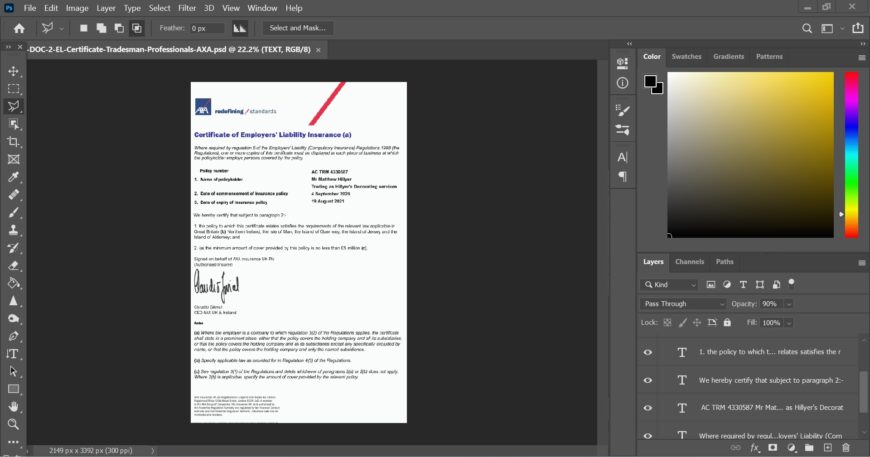Toggle Add to selection mode
This screenshot has height=457, width=870.
click(101, 28)
